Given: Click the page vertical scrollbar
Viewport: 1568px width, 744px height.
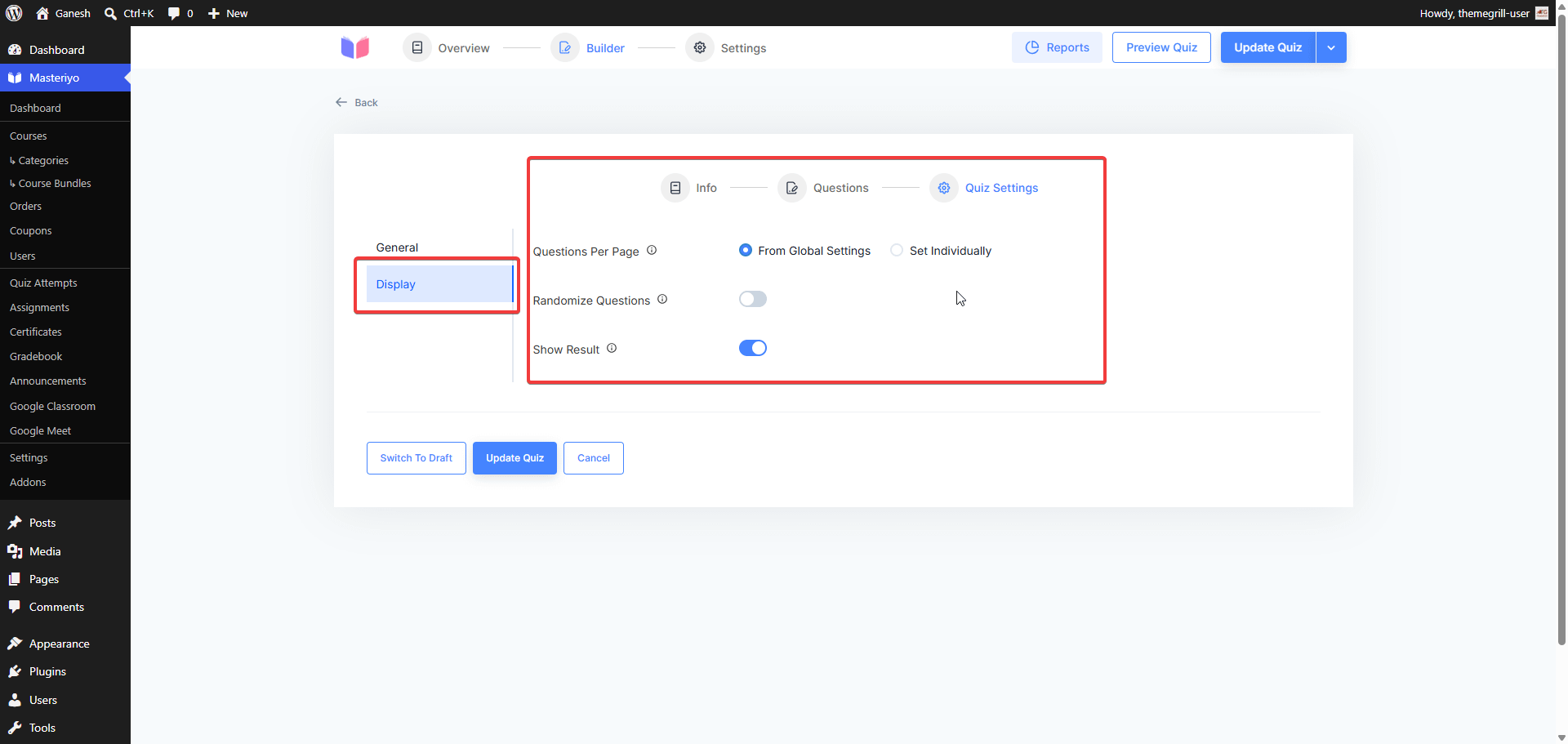Looking at the screenshot, I should [x=1561, y=327].
